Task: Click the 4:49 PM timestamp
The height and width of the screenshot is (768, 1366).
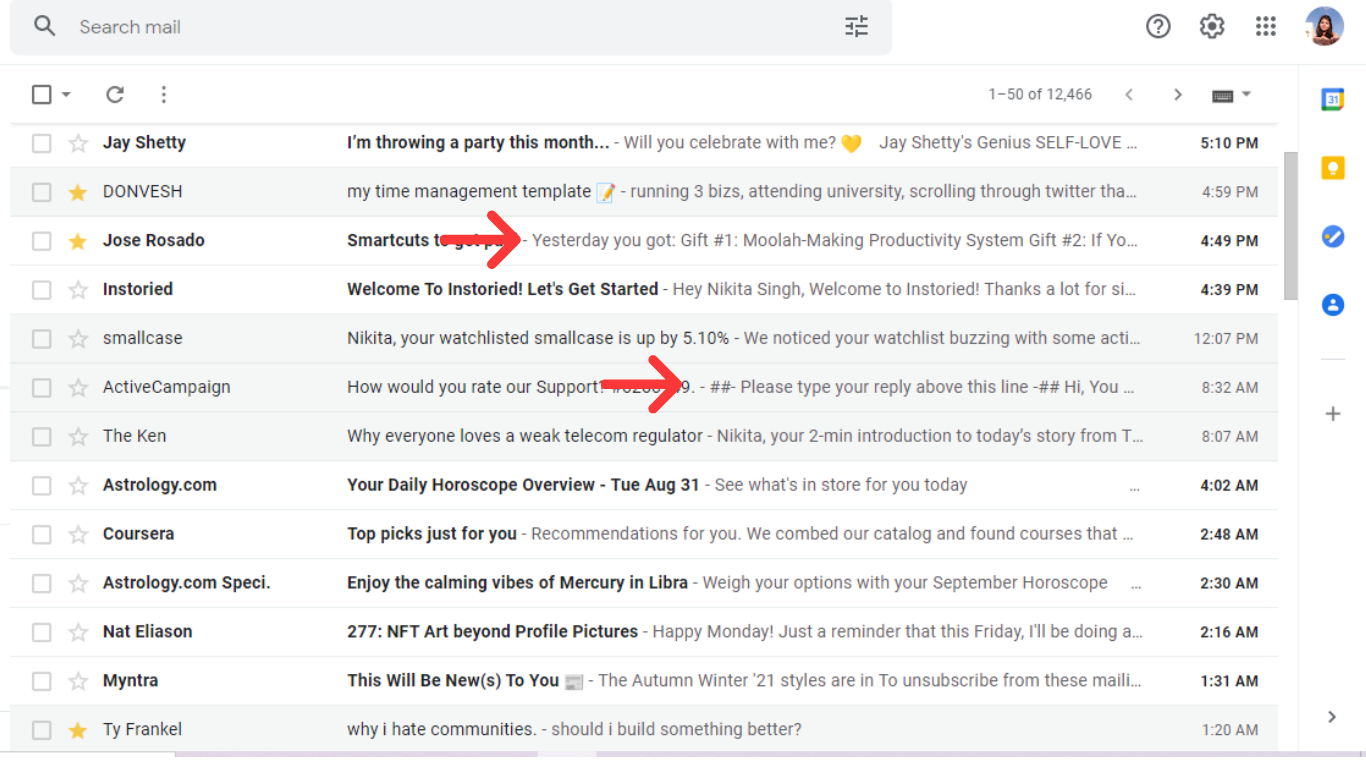Action: click(x=1229, y=241)
